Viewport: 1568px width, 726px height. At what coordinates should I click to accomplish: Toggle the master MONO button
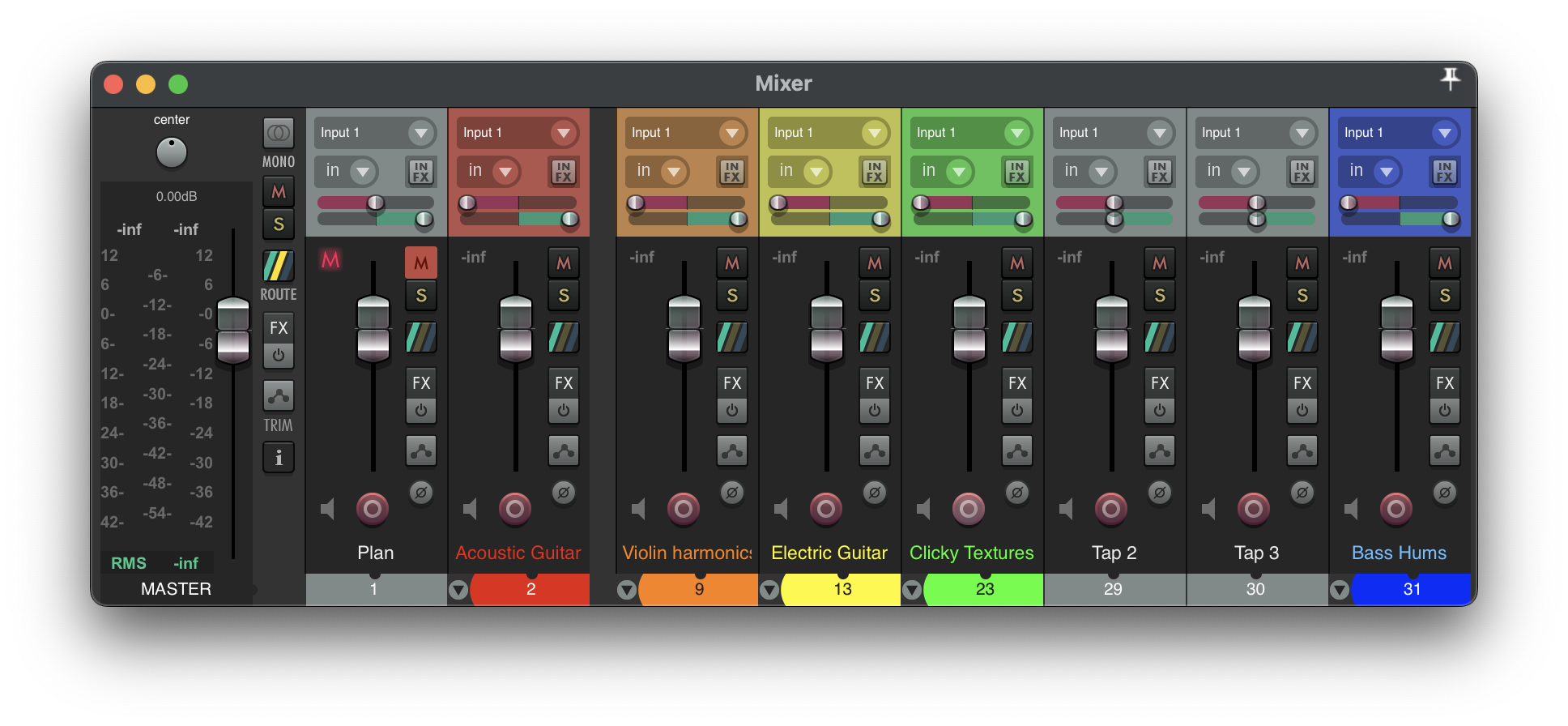[x=279, y=132]
